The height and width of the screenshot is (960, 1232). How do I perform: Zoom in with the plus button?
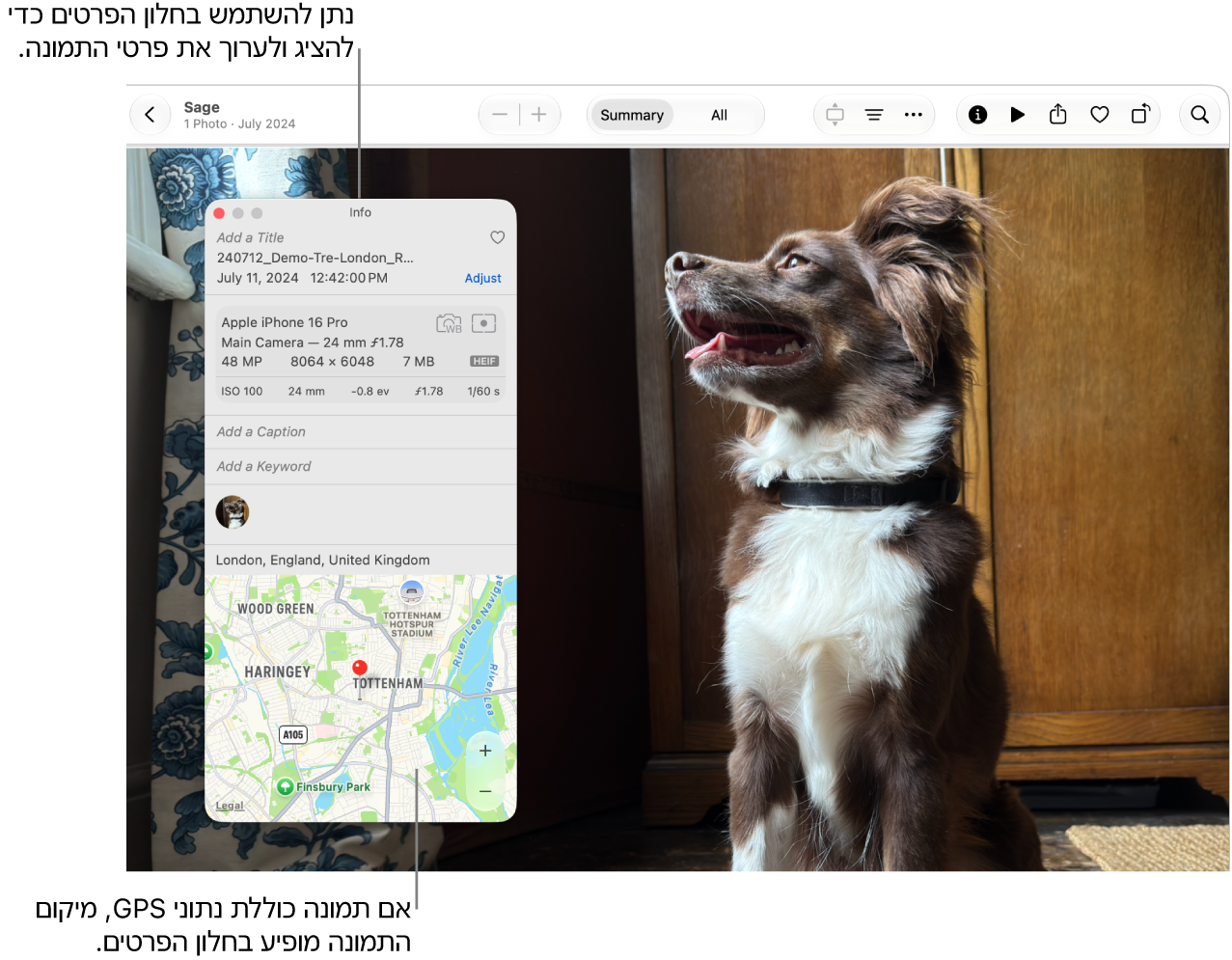pos(539,115)
